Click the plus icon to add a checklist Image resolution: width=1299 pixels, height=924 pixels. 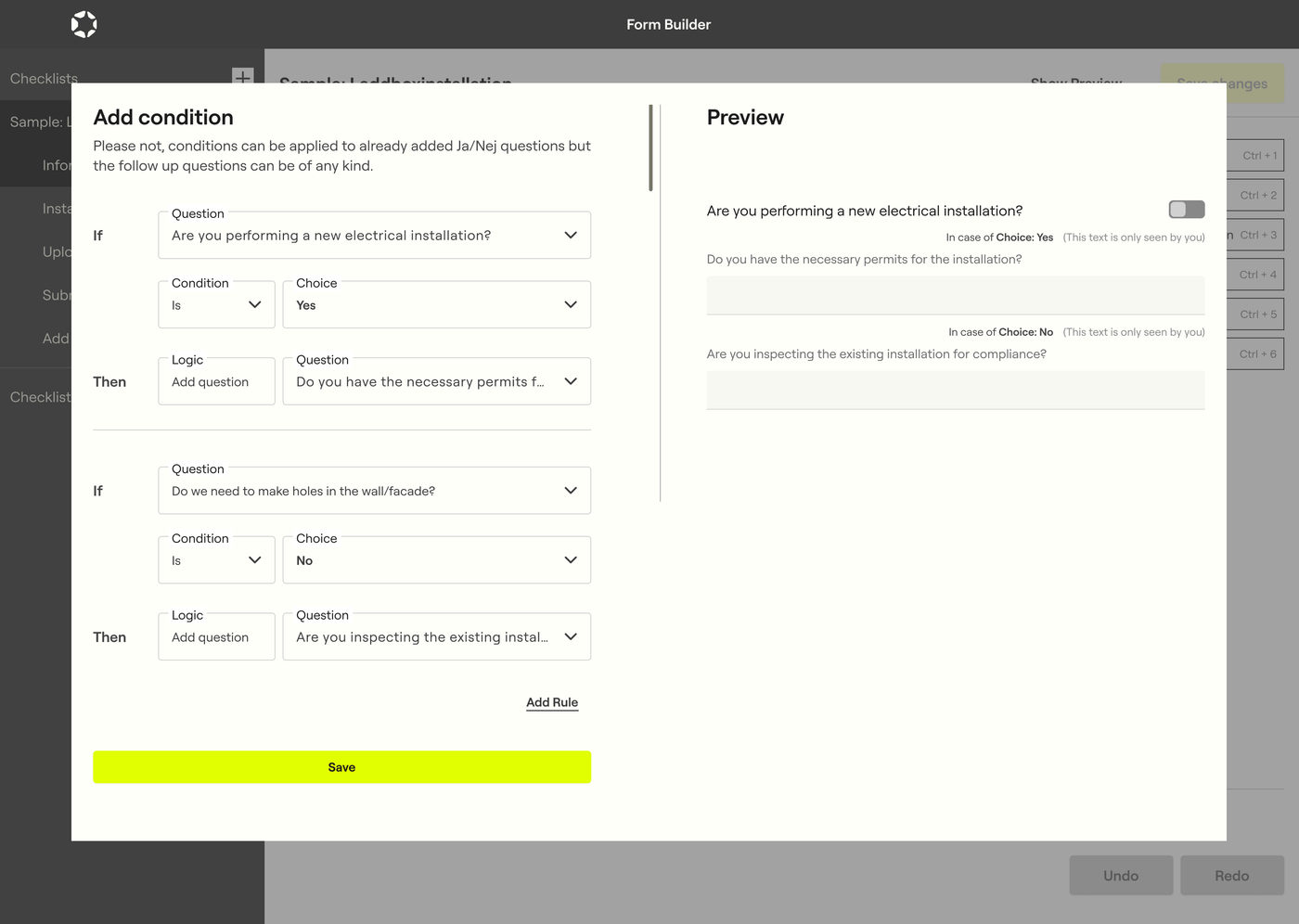[242, 78]
